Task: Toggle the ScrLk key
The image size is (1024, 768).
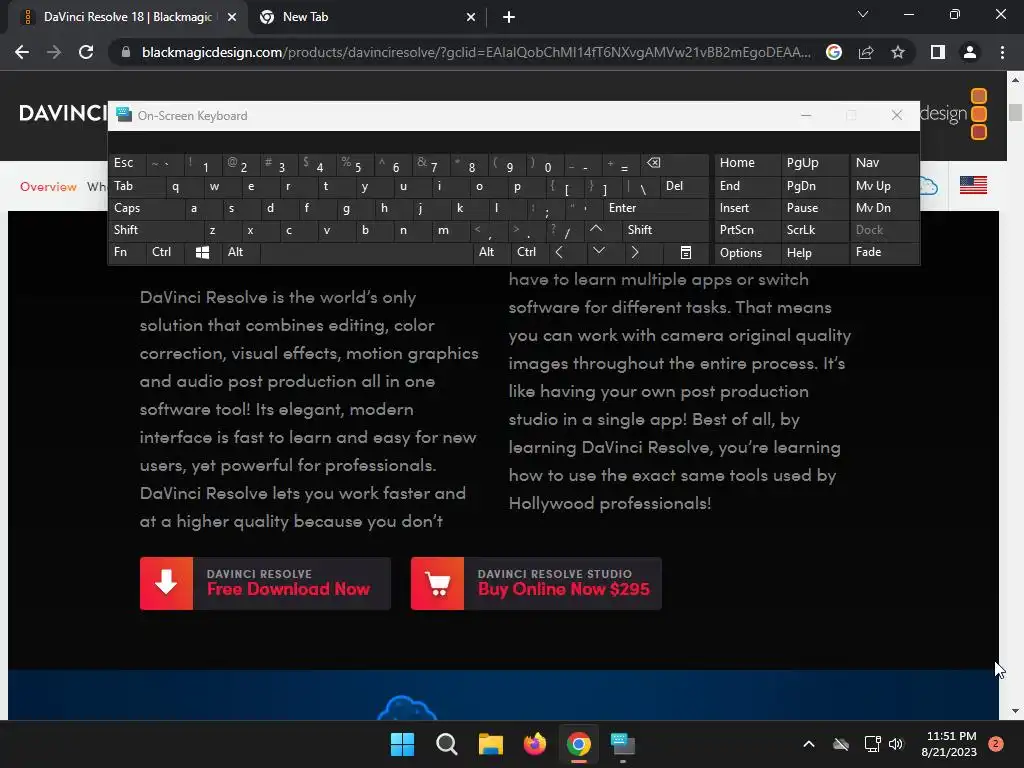Action: [x=814, y=230]
